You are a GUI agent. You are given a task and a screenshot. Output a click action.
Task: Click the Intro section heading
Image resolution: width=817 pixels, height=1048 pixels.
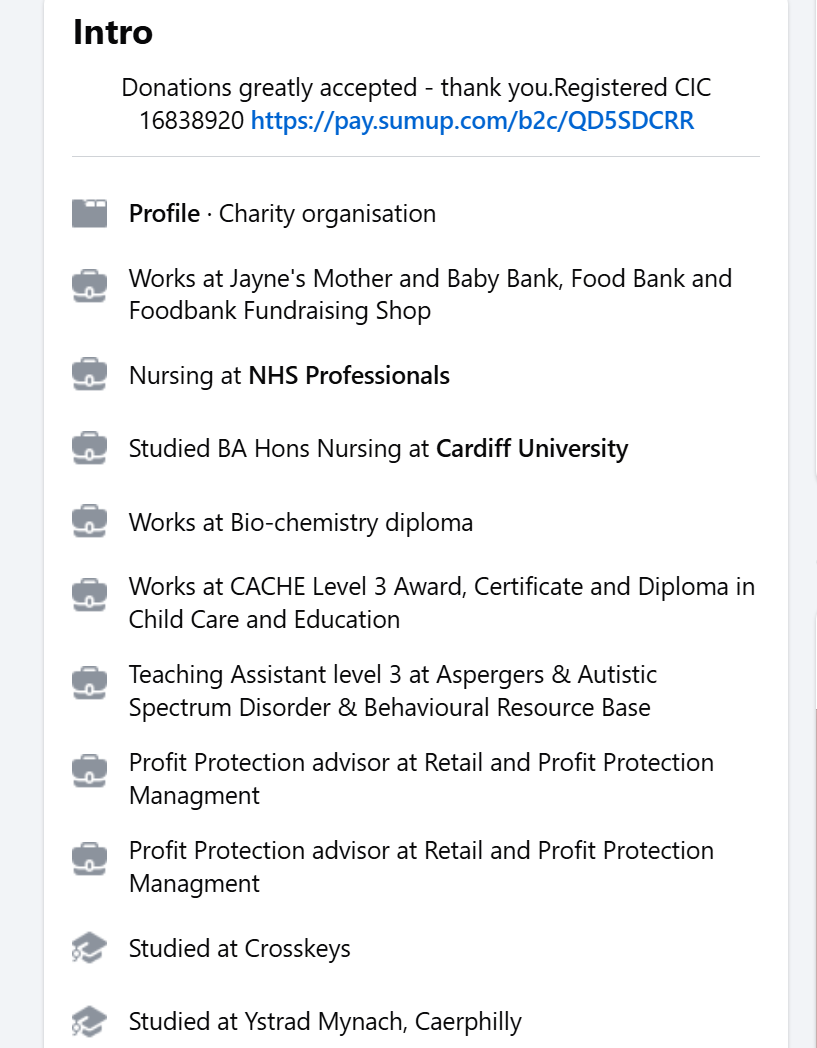[113, 33]
